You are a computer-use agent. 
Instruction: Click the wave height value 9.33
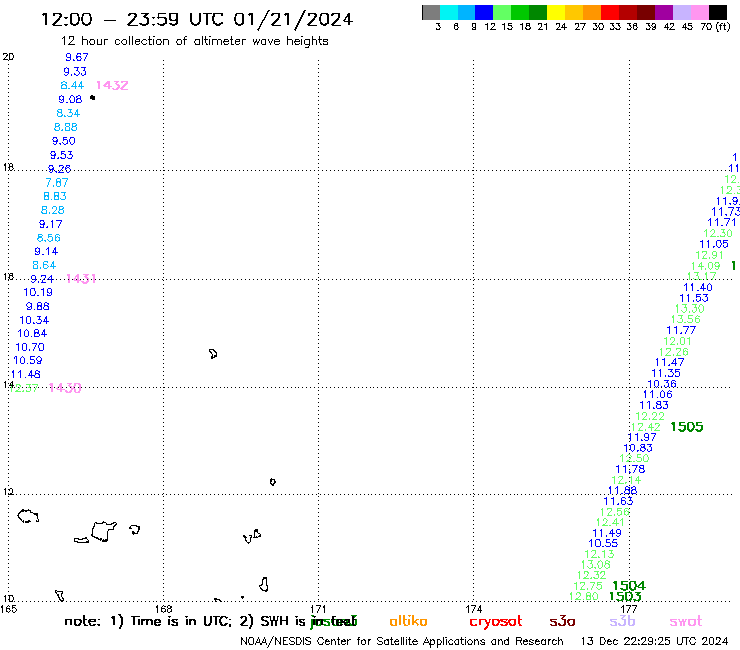click(75, 71)
